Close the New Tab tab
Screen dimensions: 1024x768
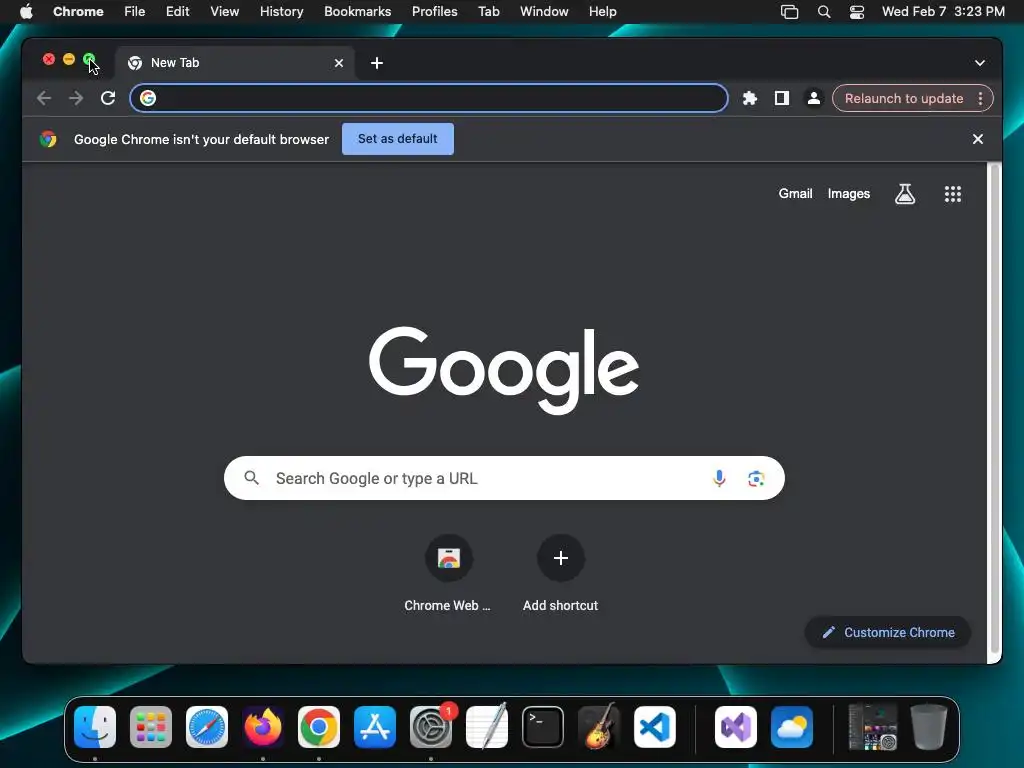point(339,63)
